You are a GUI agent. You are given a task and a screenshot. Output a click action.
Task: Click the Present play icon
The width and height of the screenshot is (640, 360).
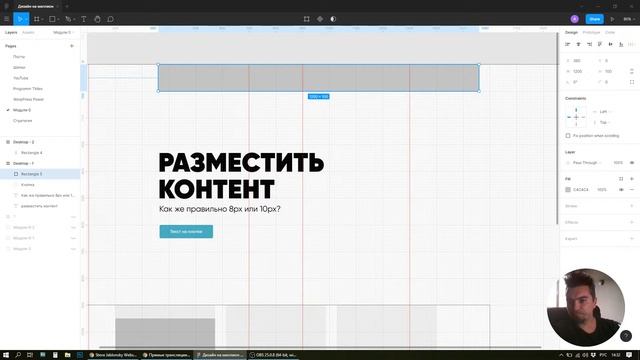(612, 19)
